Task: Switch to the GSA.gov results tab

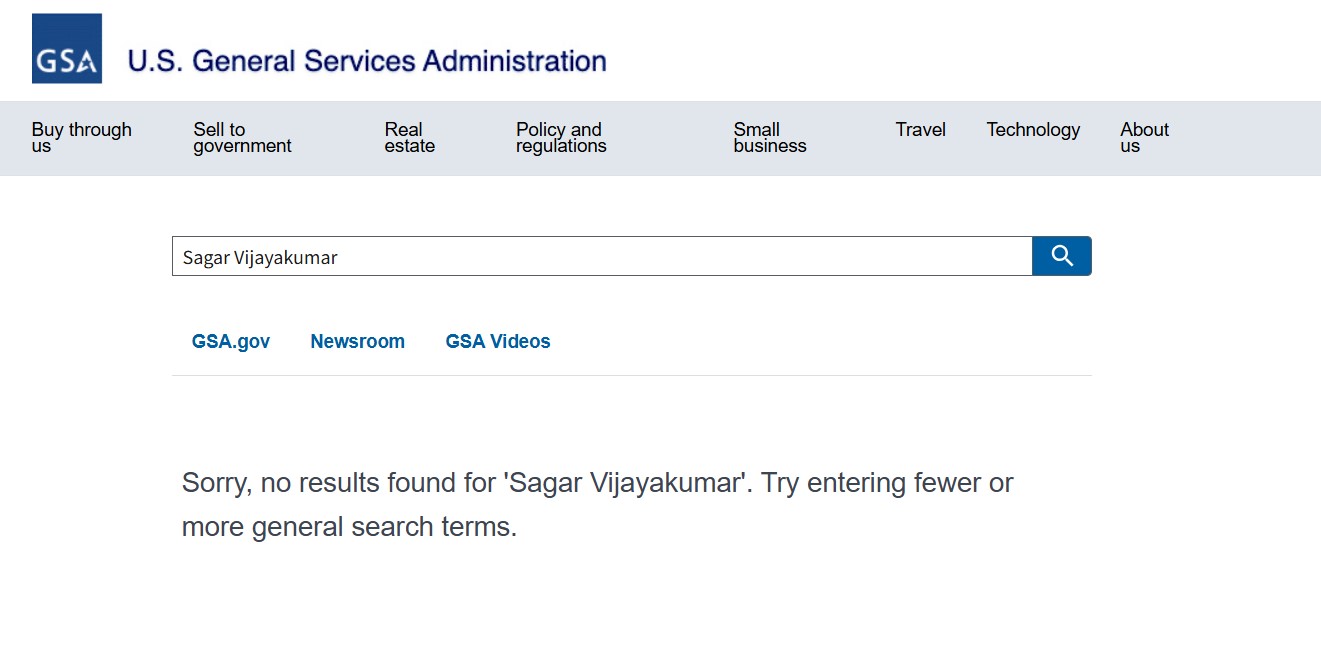Action: click(231, 342)
